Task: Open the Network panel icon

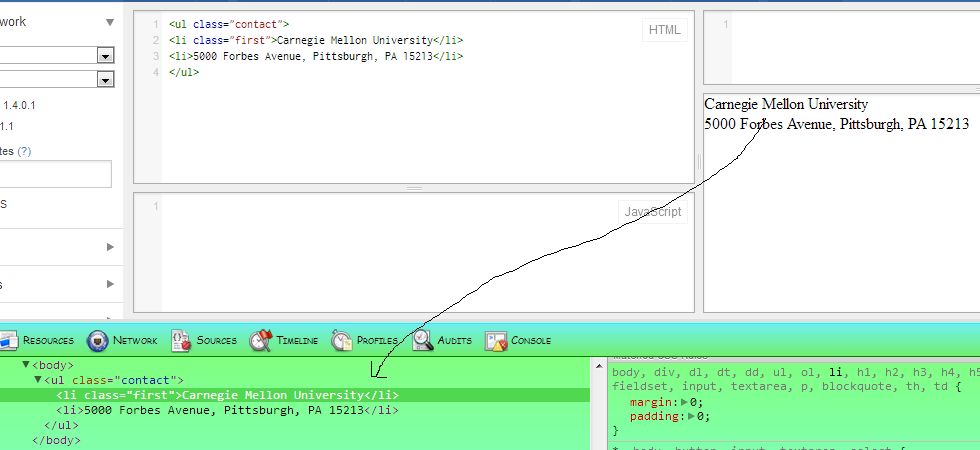Action: pos(98,341)
